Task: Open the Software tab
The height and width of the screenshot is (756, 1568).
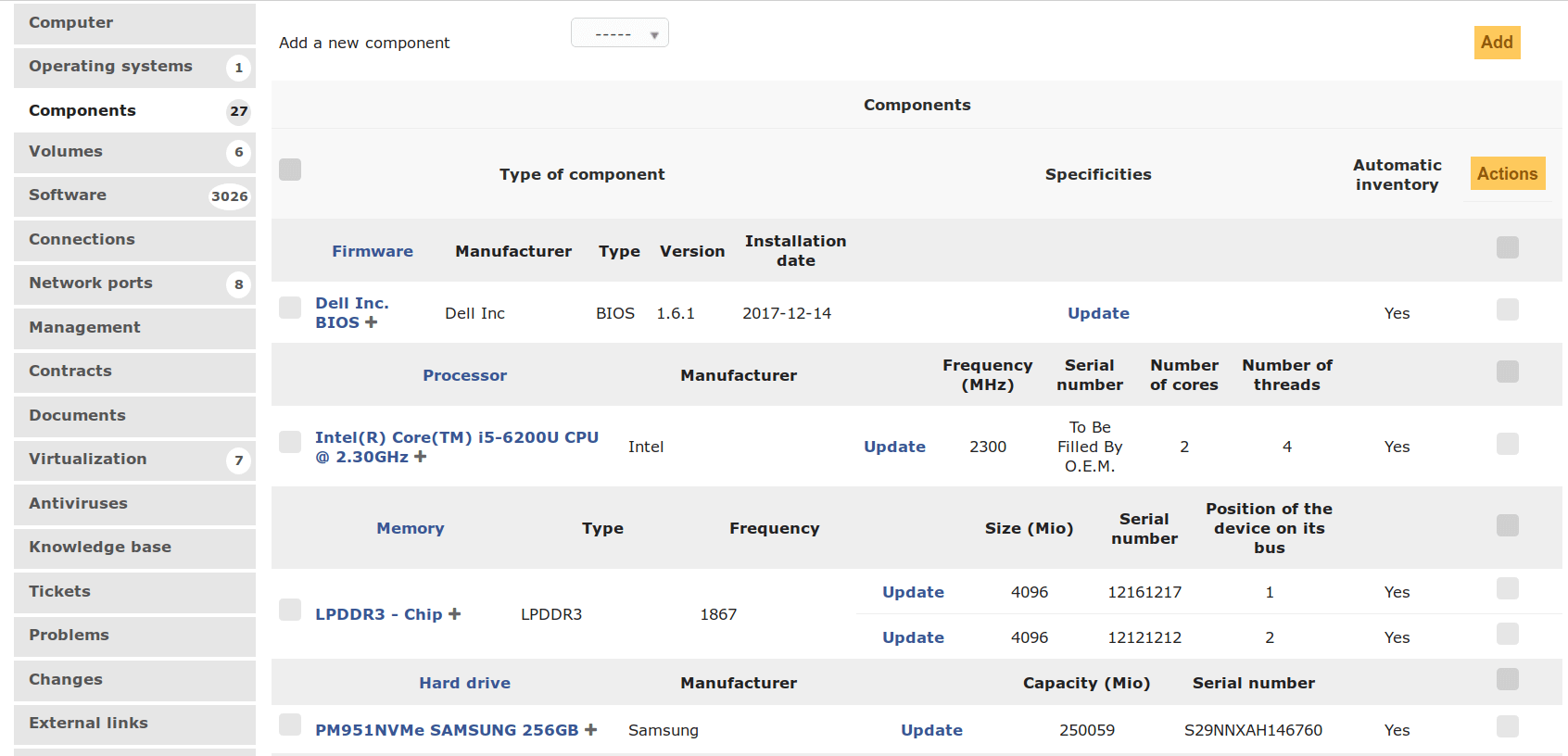Action: click(x=134, y=195)
